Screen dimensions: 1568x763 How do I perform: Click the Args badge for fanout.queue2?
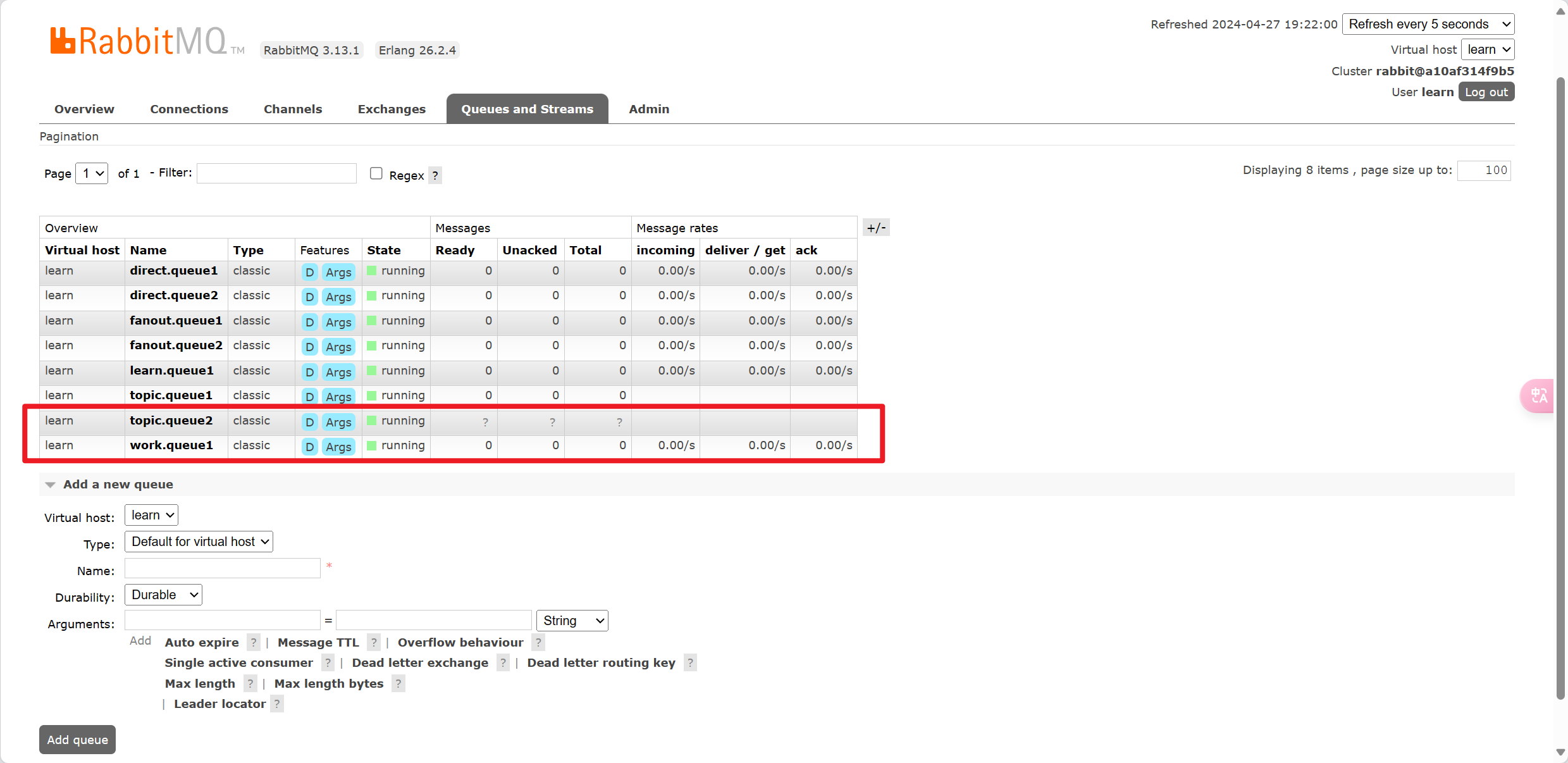338,347
